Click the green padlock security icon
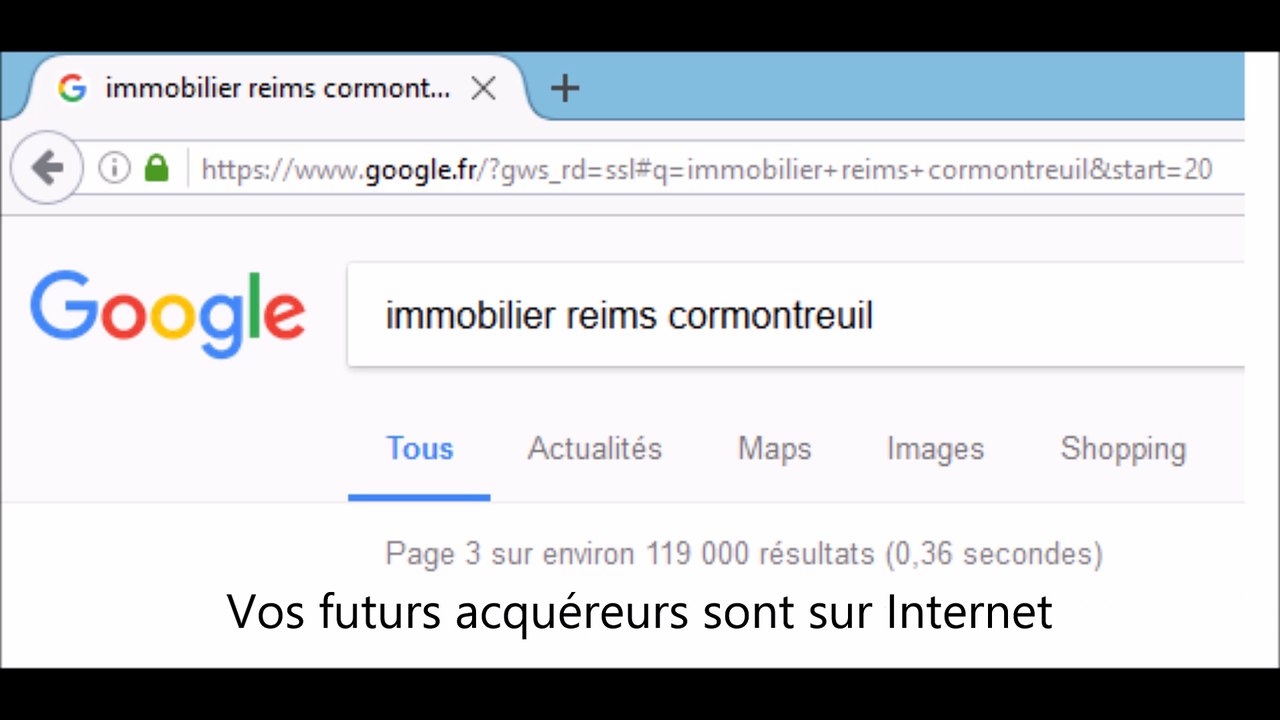 (x=156, y=168)
